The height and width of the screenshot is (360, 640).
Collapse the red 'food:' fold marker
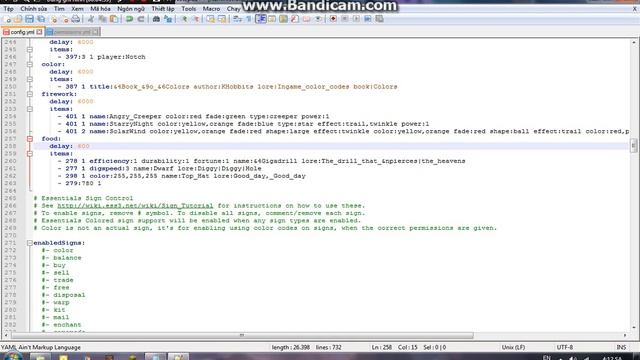[x=30, y=139]
